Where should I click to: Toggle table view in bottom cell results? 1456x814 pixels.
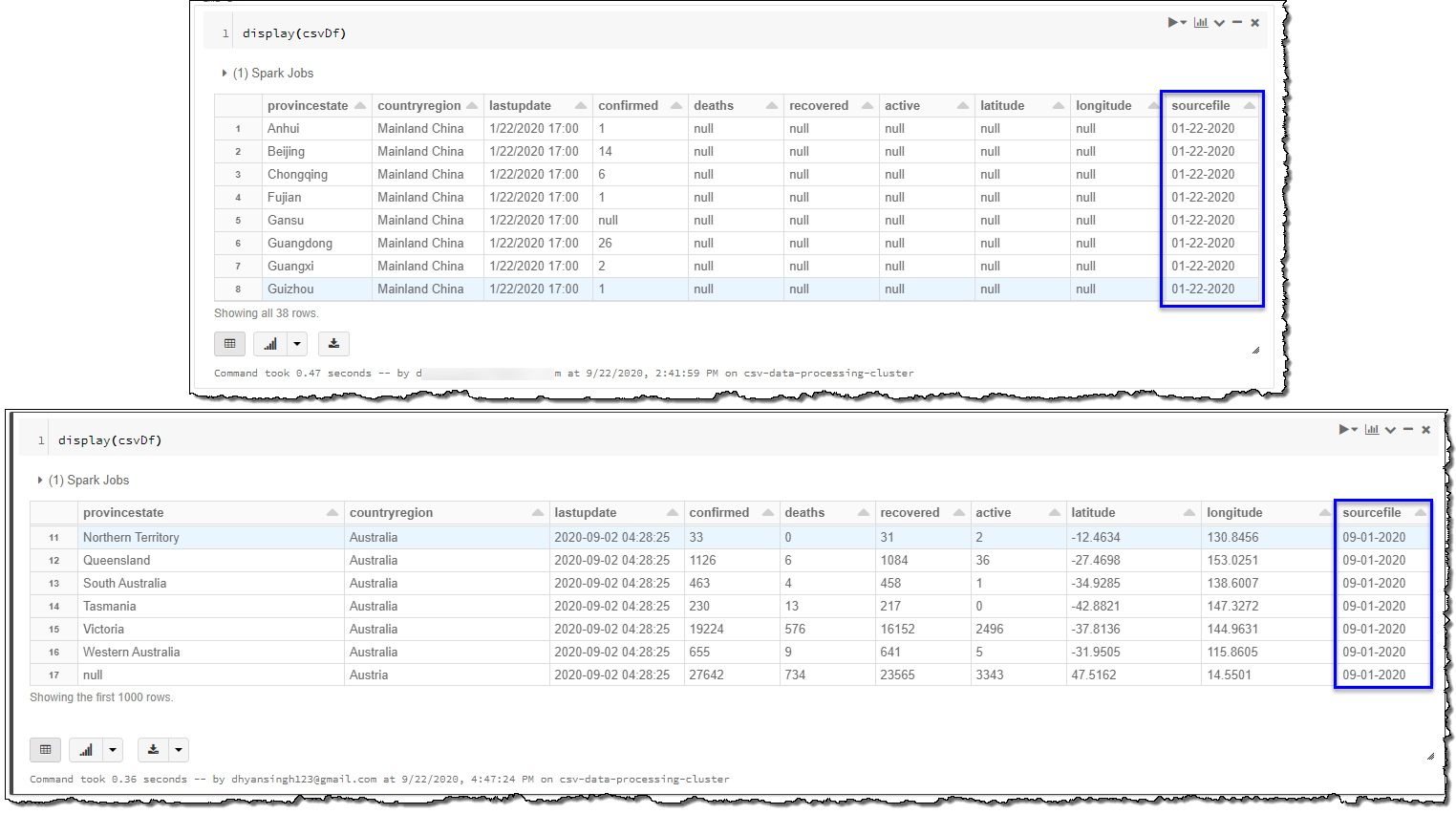click(46, 750)
